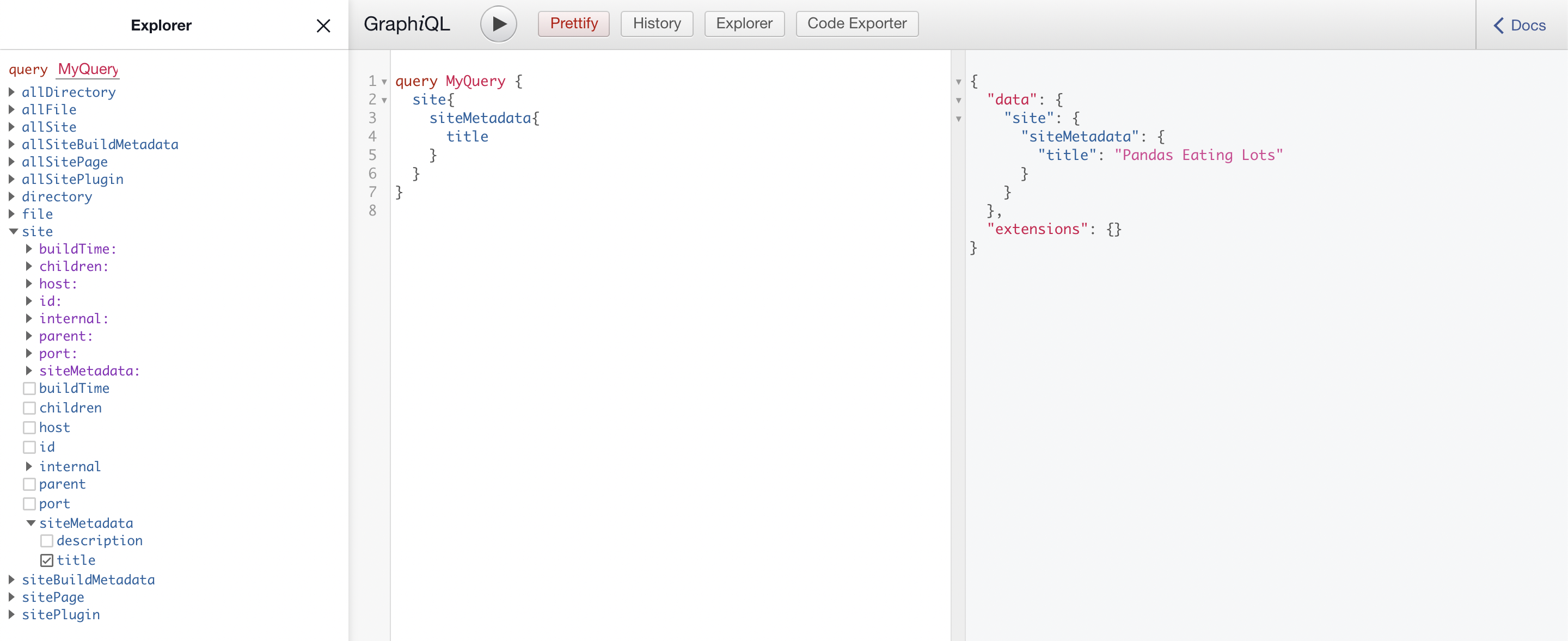The width and height of the screenshot is (1568, 641).
Task: Collapse the top-level result JSON arrow
Action: click(958, 82)
